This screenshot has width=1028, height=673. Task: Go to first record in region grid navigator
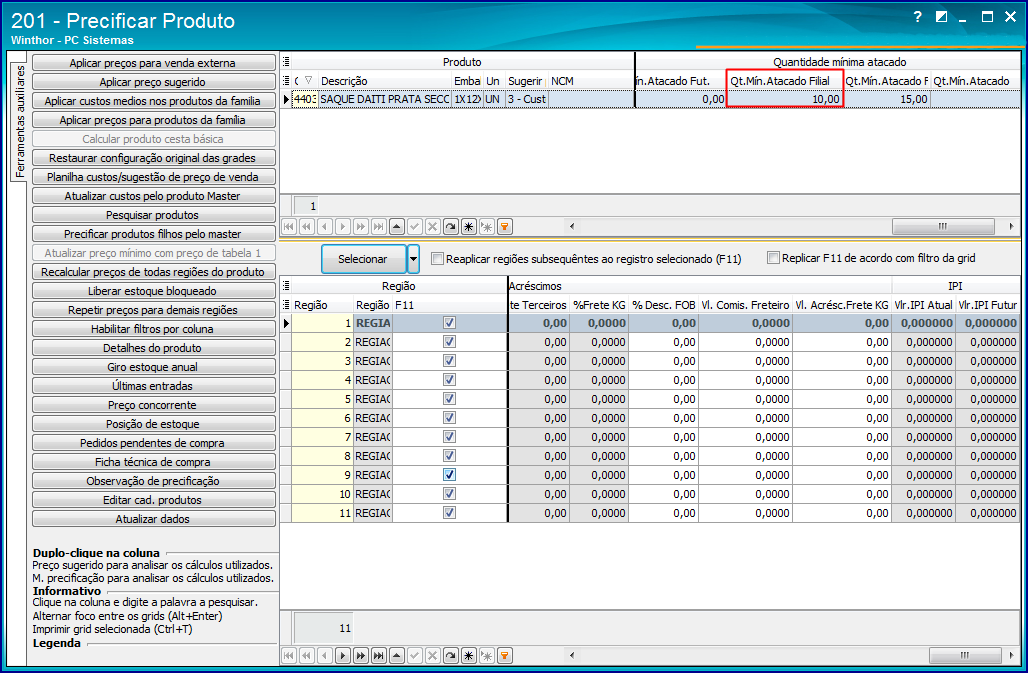(x=288, y=655)
